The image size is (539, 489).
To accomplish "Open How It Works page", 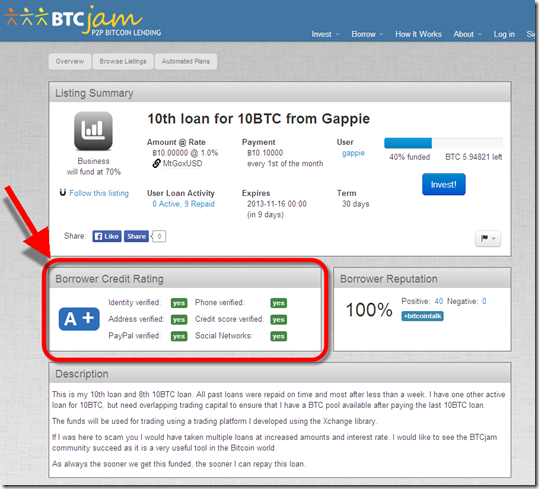I will tap(418, 34).
